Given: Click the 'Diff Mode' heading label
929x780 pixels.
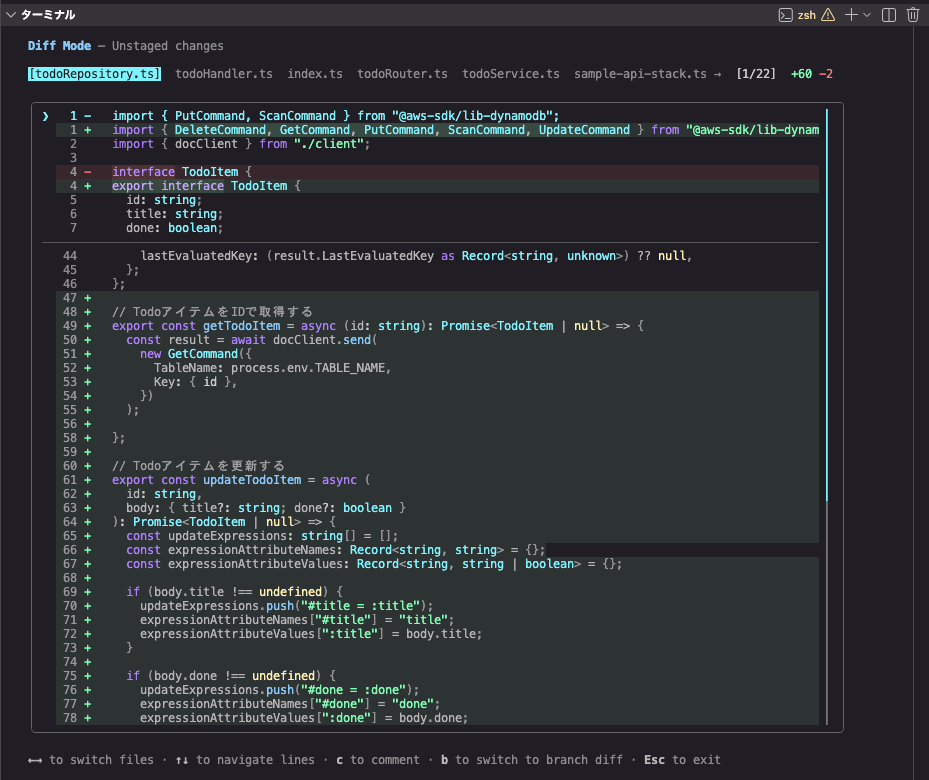Looking at the screenshot, I should [59, 46].
